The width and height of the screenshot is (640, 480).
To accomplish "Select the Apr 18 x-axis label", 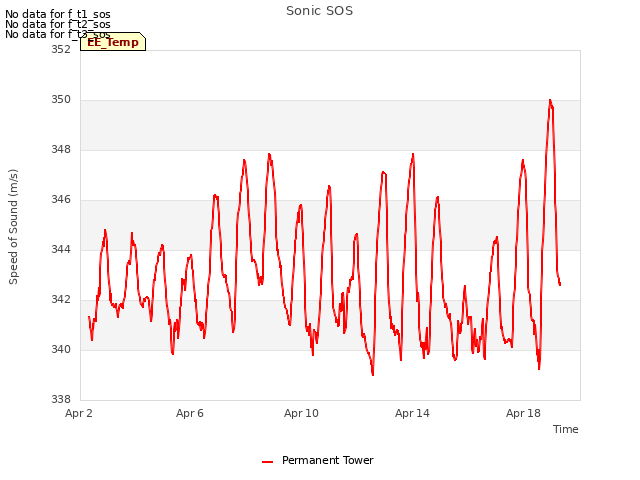I will click(x=523, y=413).
